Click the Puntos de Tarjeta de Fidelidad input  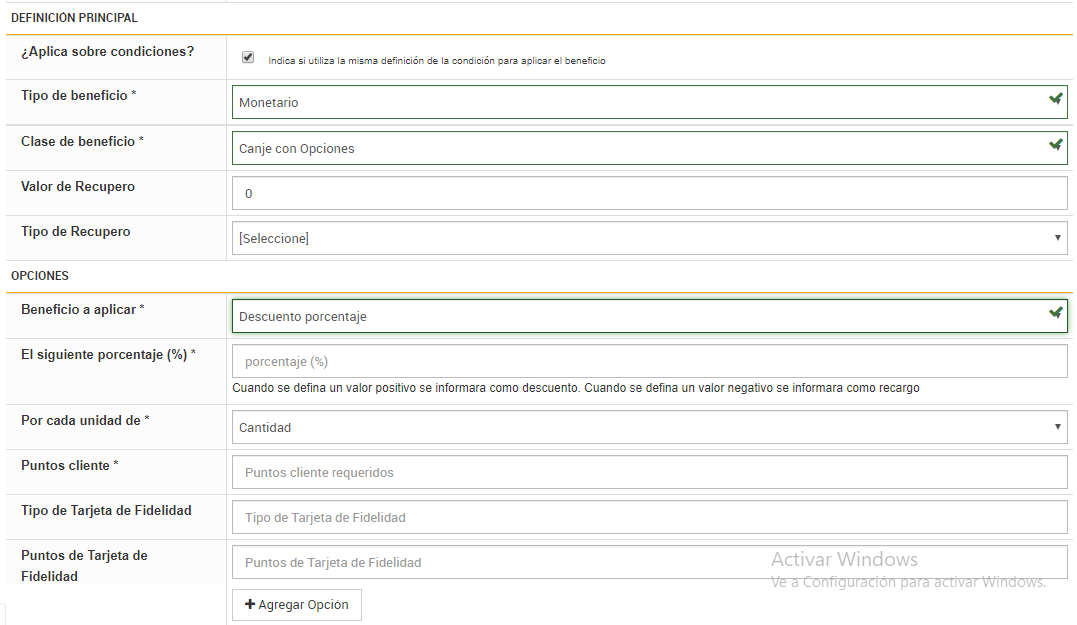[649, 562]
